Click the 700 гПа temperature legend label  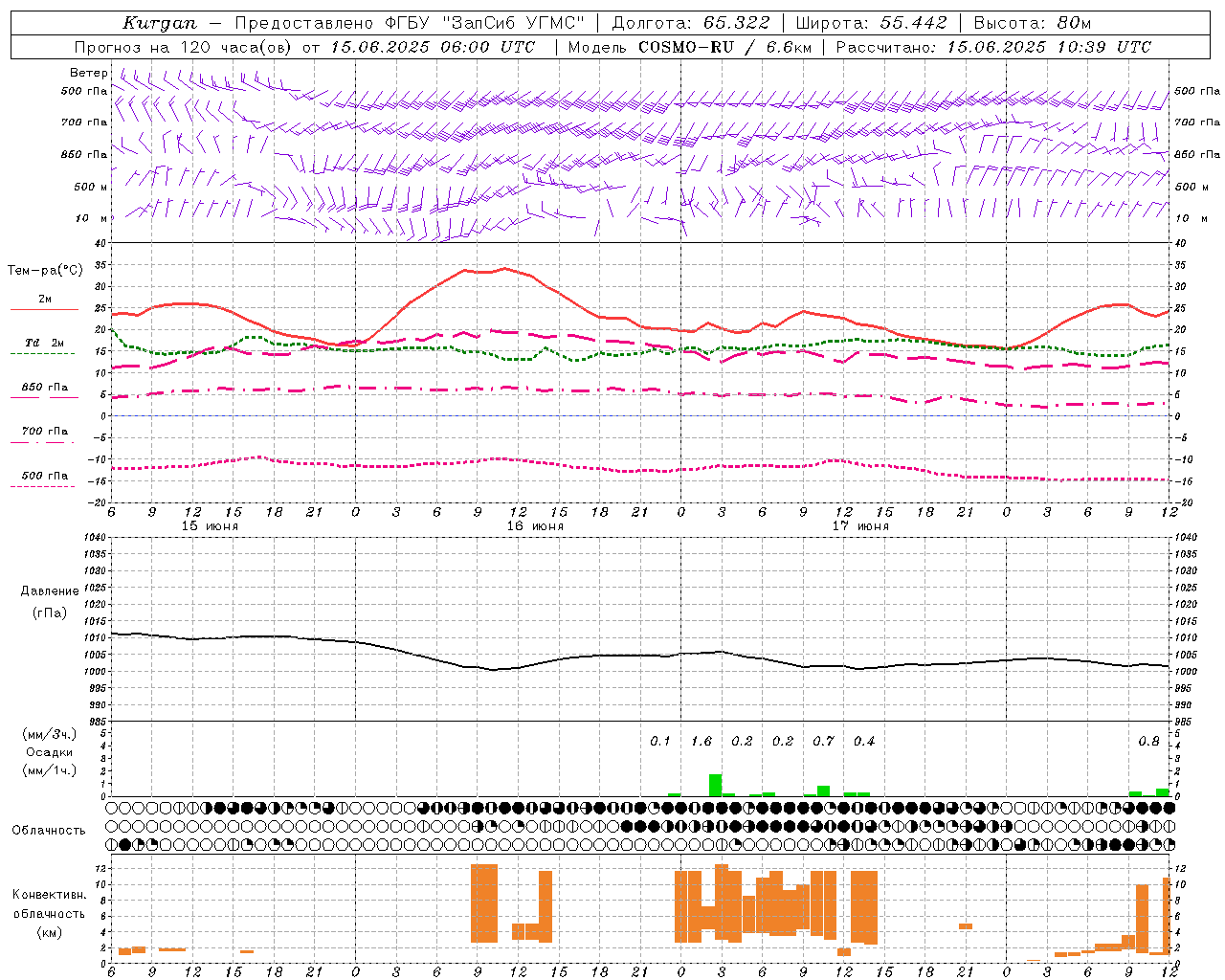click(x=45, y=432)
